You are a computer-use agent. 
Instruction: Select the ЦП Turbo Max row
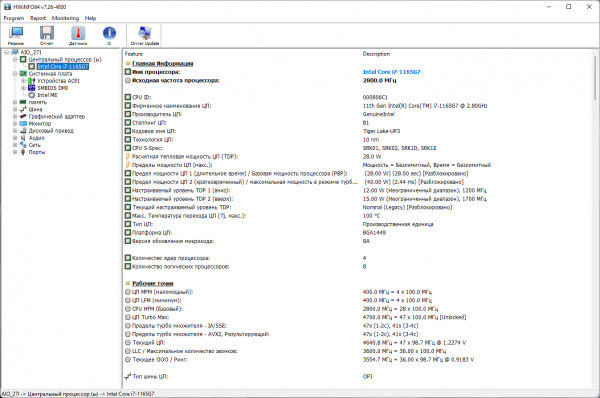(x=357, y=317)
